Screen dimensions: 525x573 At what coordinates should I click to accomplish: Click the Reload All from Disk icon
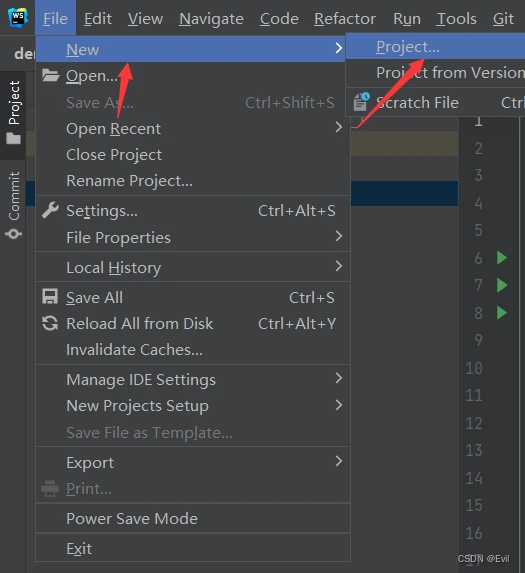tap(50, 323)
